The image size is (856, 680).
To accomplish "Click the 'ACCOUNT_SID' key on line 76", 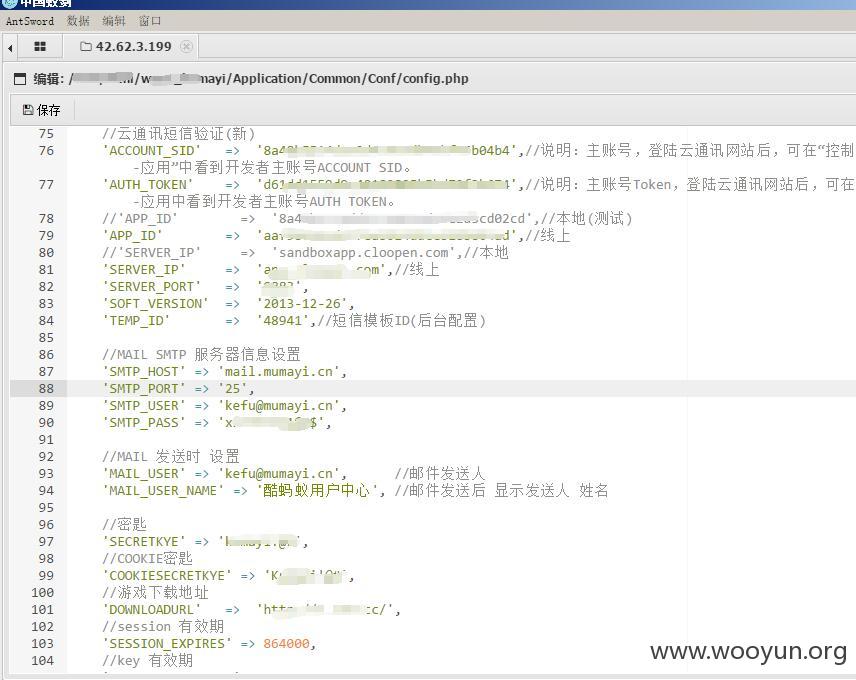I will (151, 151).
